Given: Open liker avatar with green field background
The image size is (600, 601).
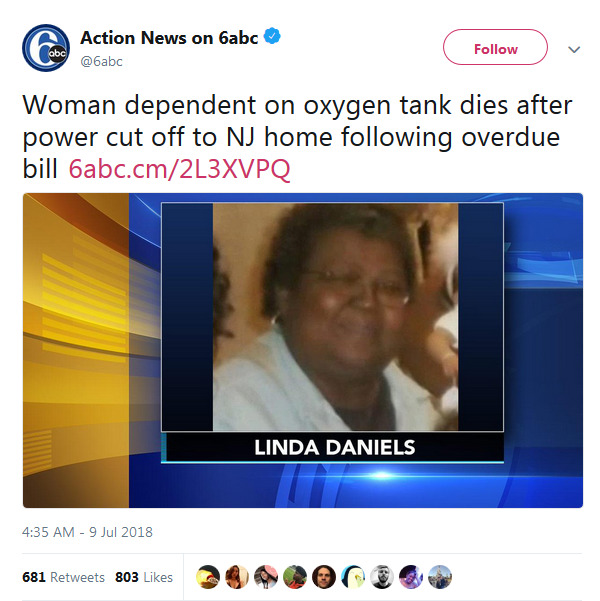Looking at the screenshot, I should pos(295,577).
